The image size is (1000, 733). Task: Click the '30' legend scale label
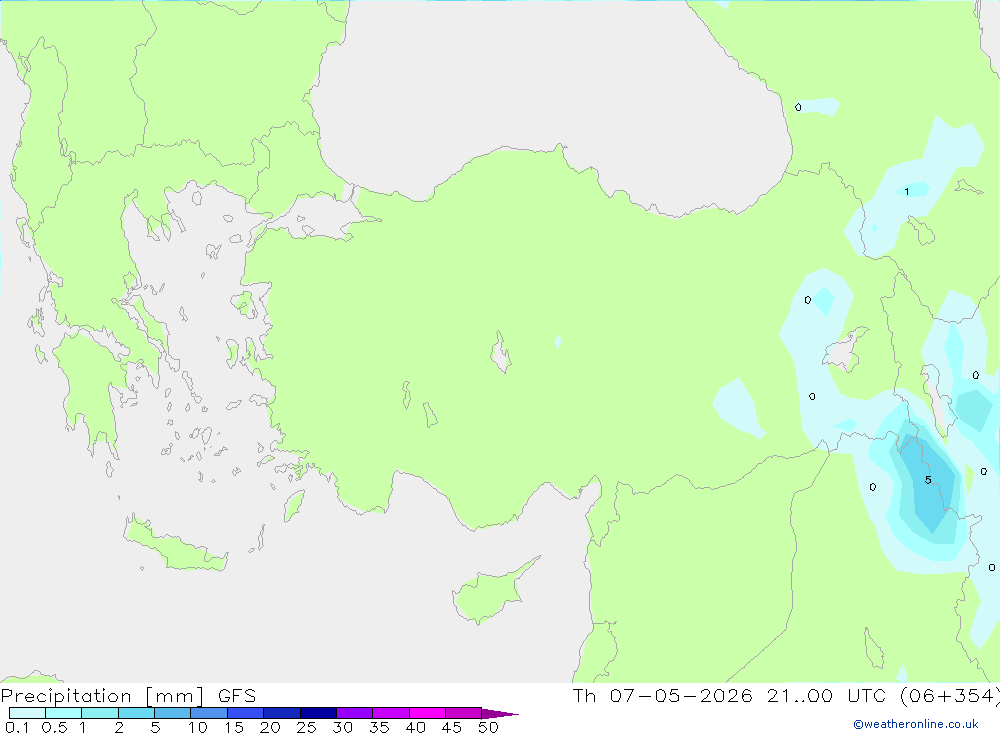(342, 727)
